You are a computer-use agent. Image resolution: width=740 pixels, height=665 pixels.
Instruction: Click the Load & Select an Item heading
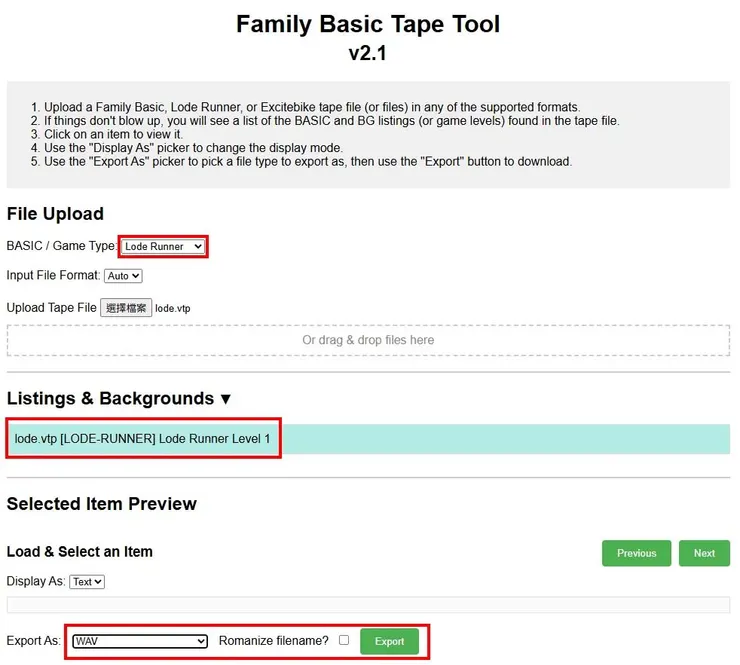click(80, 552)
